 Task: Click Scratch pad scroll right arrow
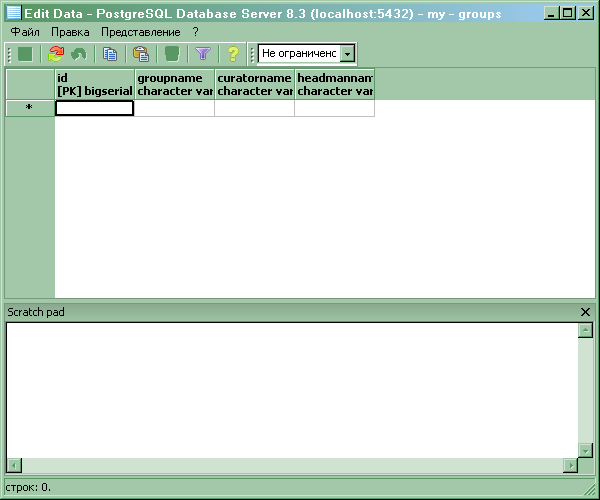[x=571, y=466]
